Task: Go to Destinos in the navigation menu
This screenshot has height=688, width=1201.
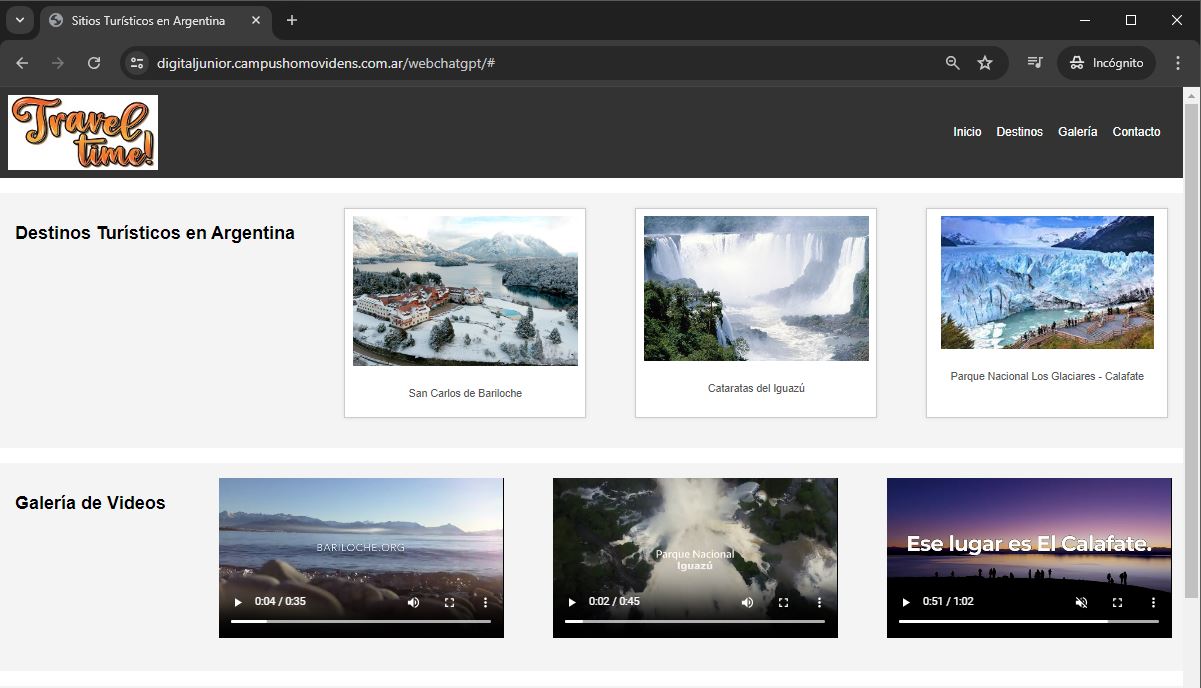Action: [x=1019, y=132]
